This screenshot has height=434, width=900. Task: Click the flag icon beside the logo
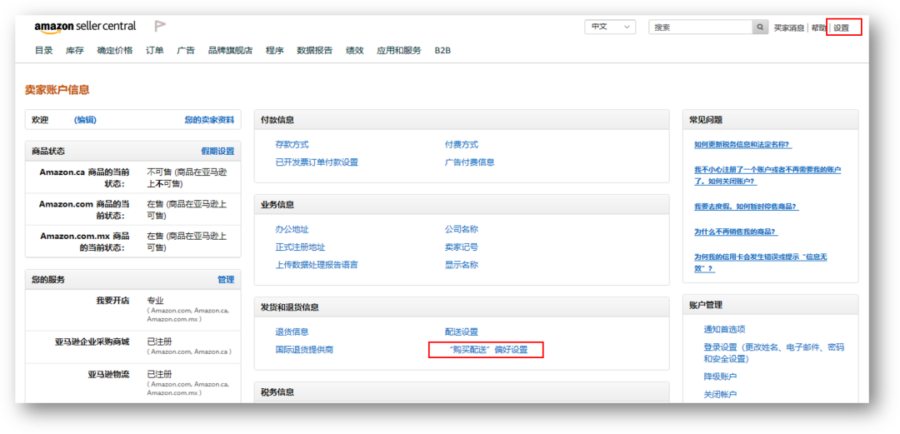tap(160, 26)
